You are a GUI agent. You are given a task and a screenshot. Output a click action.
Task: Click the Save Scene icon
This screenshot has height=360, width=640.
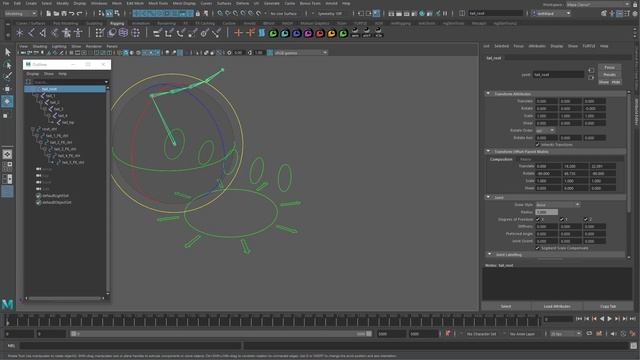[x=64, y=13]
